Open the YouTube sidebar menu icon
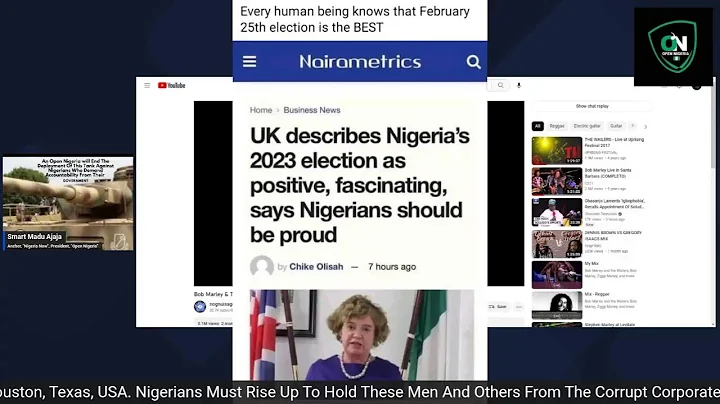This screenshot has width=720, height=404. (147, 85)
